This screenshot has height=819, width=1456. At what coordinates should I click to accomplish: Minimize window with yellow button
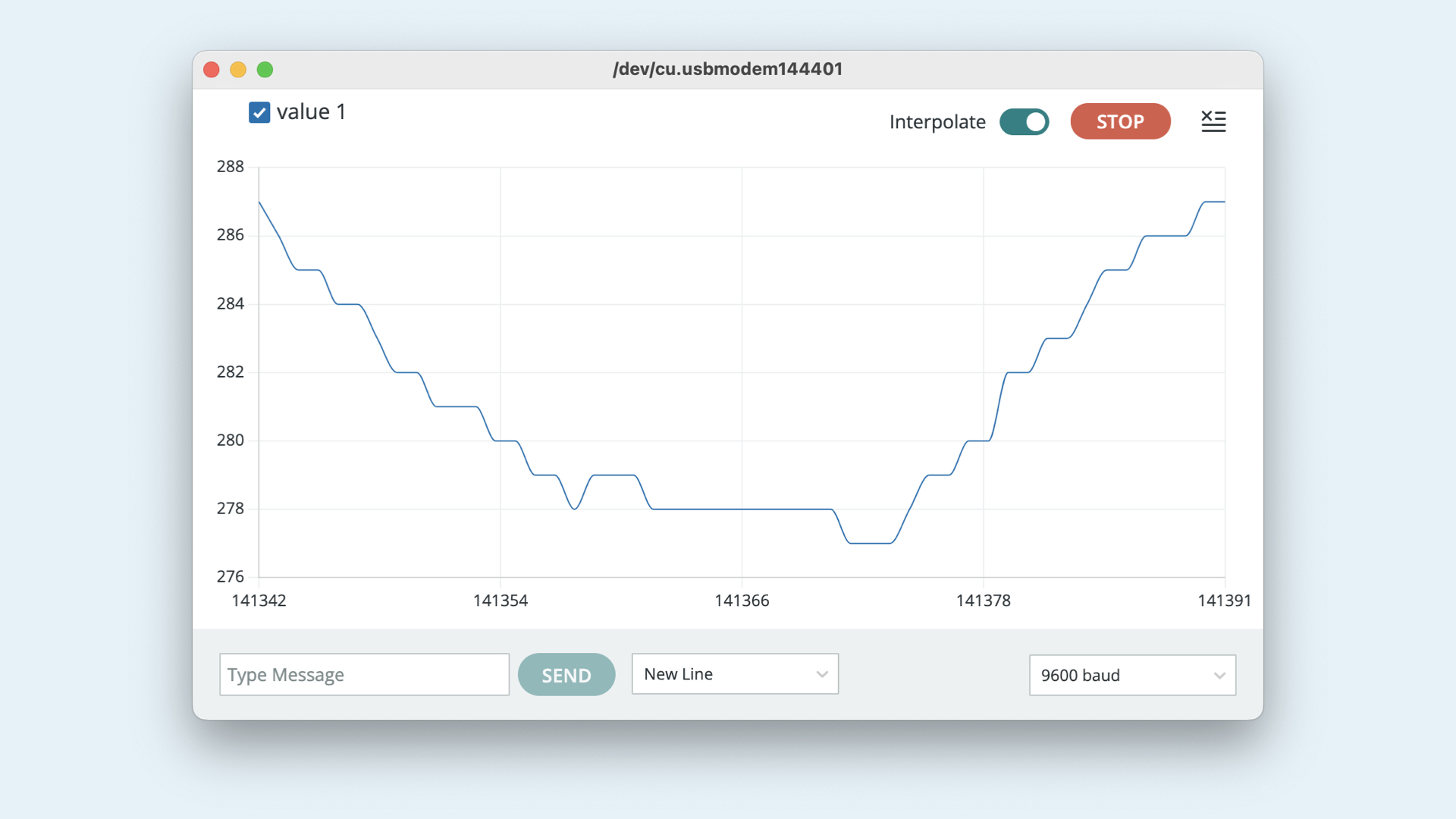pyautogui.click(x=238, y=70)
